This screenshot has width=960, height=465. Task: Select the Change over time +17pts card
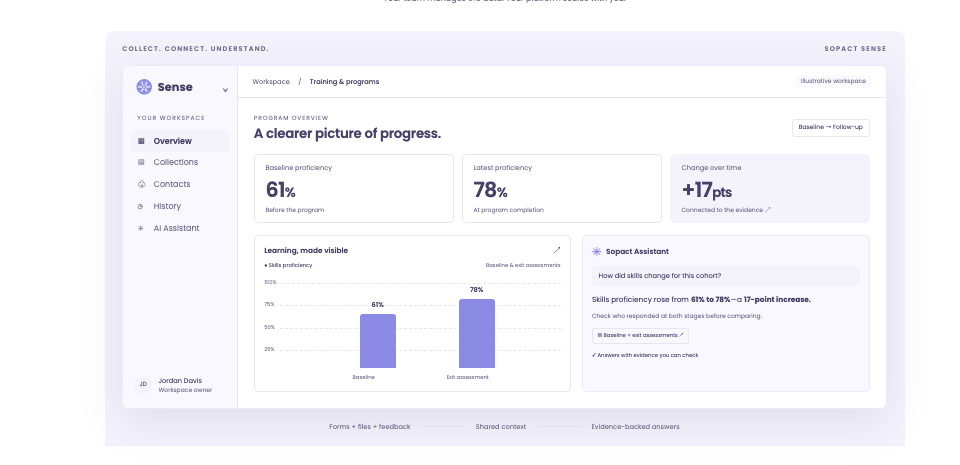tap(770, 188)
